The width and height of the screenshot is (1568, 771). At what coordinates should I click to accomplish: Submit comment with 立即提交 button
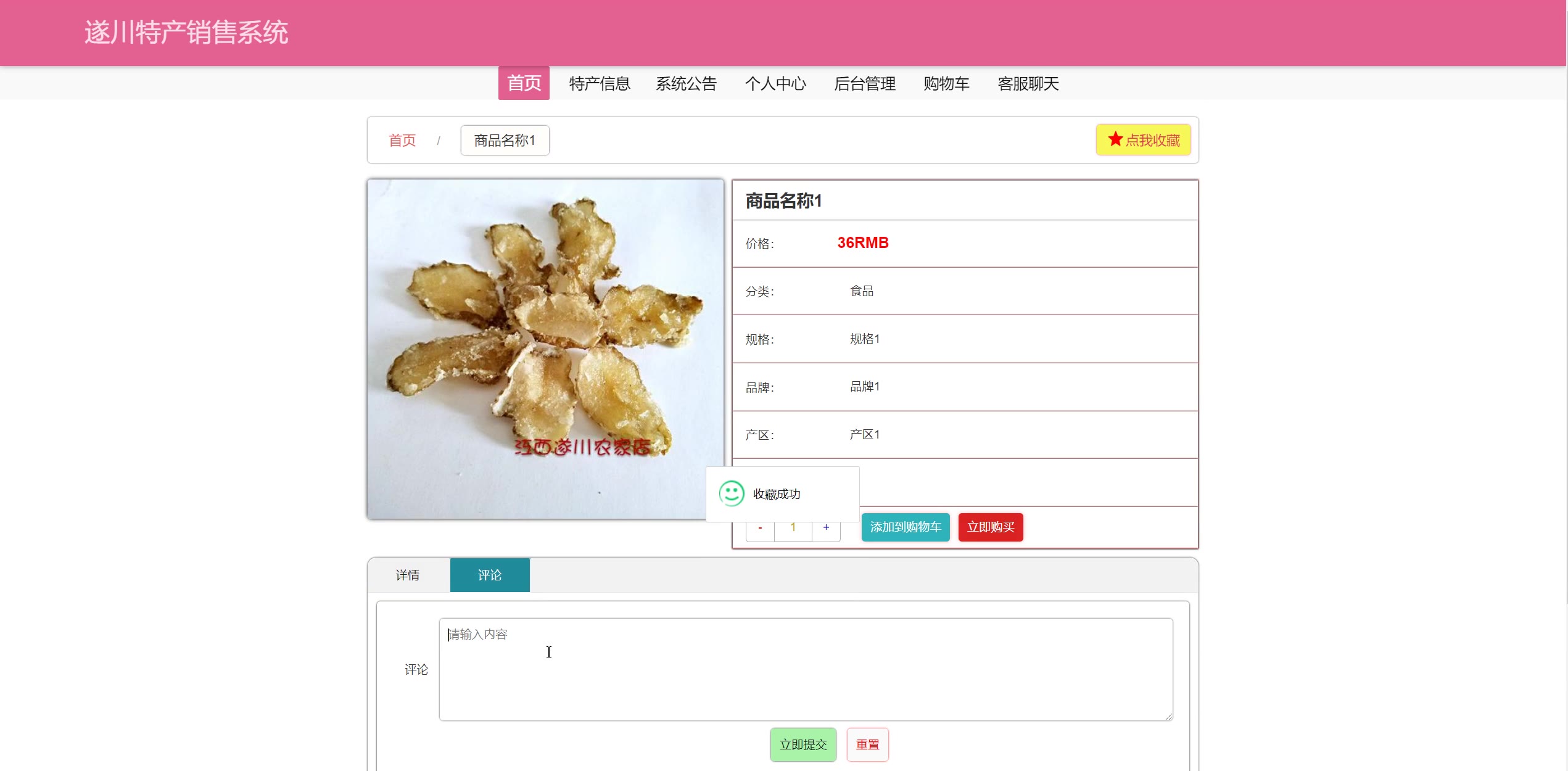click(x=803, y=744)
